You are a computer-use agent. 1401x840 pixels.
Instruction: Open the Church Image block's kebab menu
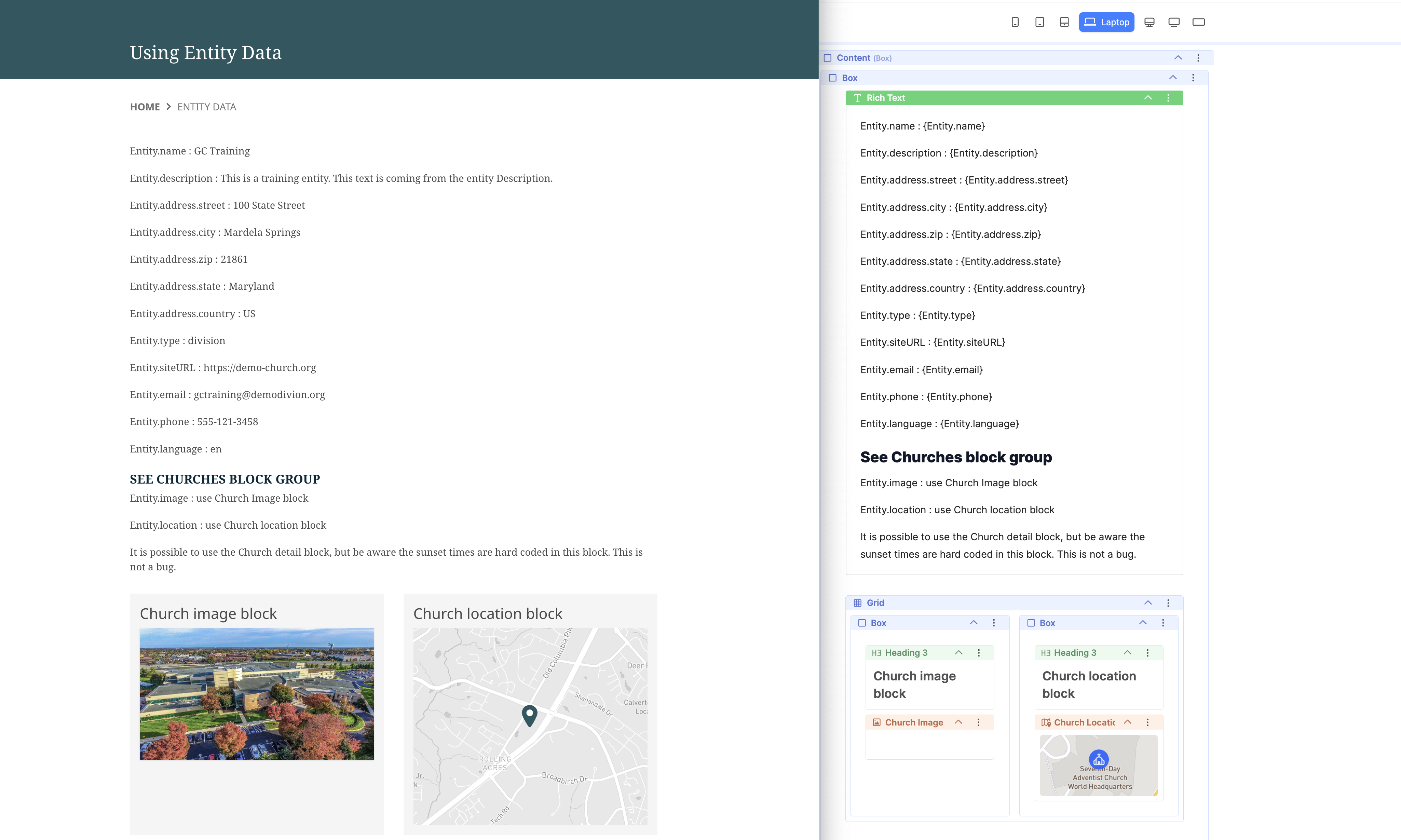(x=978, y=722)
